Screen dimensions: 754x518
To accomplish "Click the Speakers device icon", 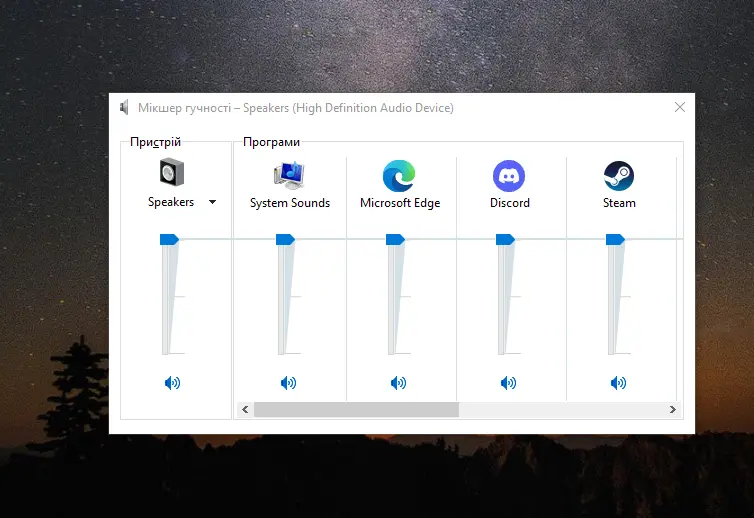I will click(172, 174).
